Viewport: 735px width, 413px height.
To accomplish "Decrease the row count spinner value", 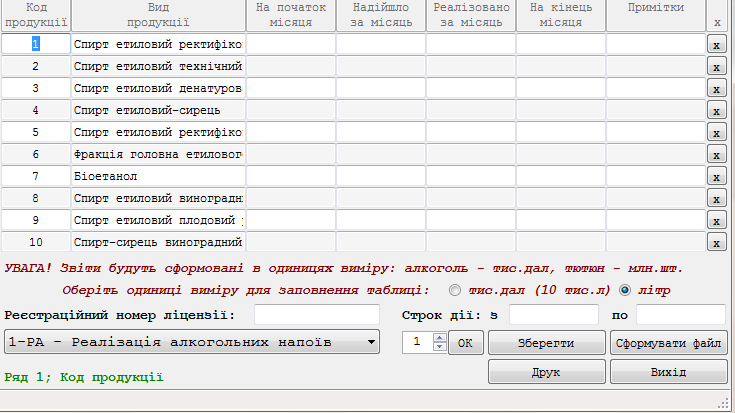I will tap(438, 347).
